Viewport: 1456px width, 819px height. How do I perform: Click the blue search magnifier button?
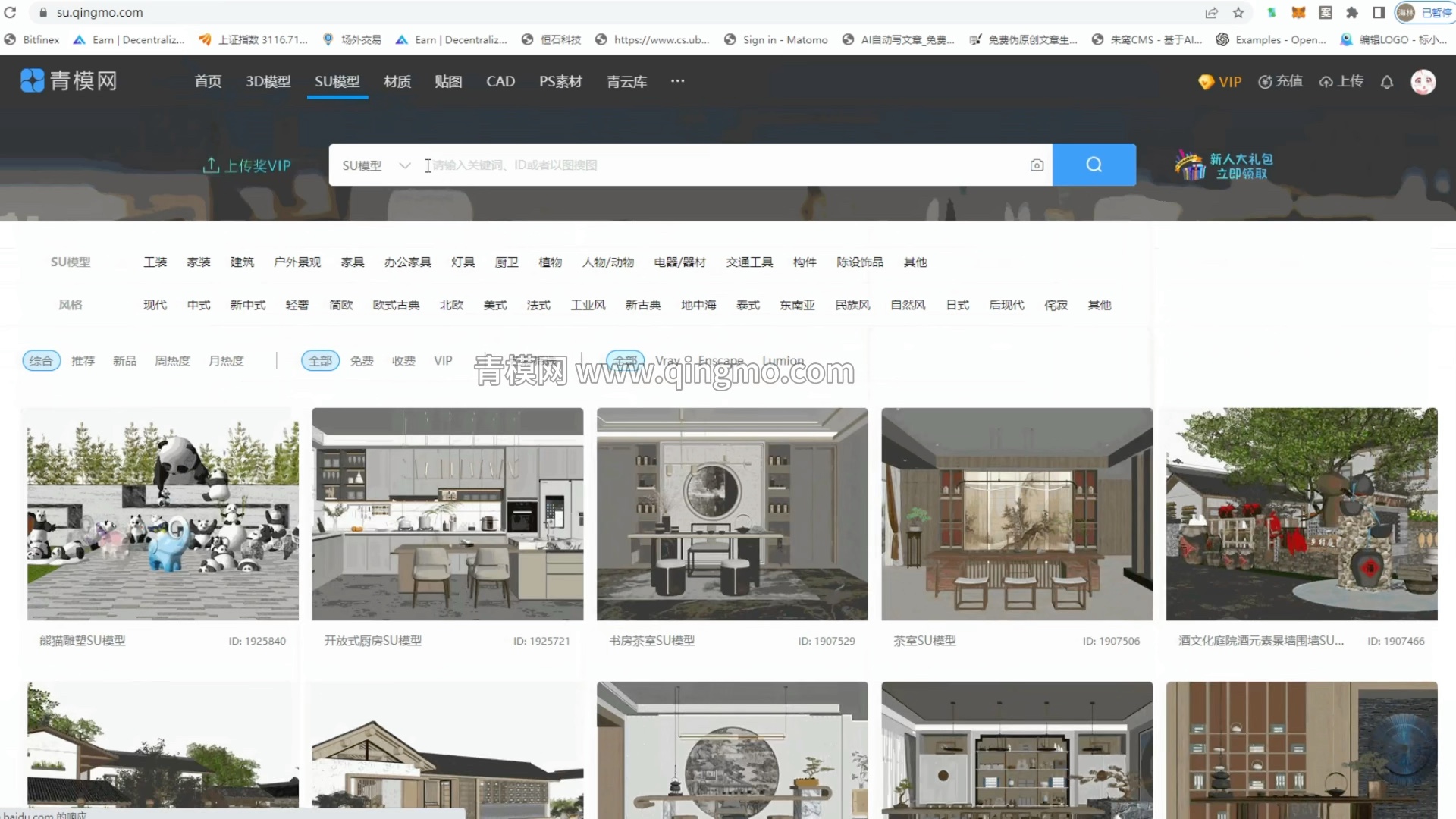(x=1094, y=165)
